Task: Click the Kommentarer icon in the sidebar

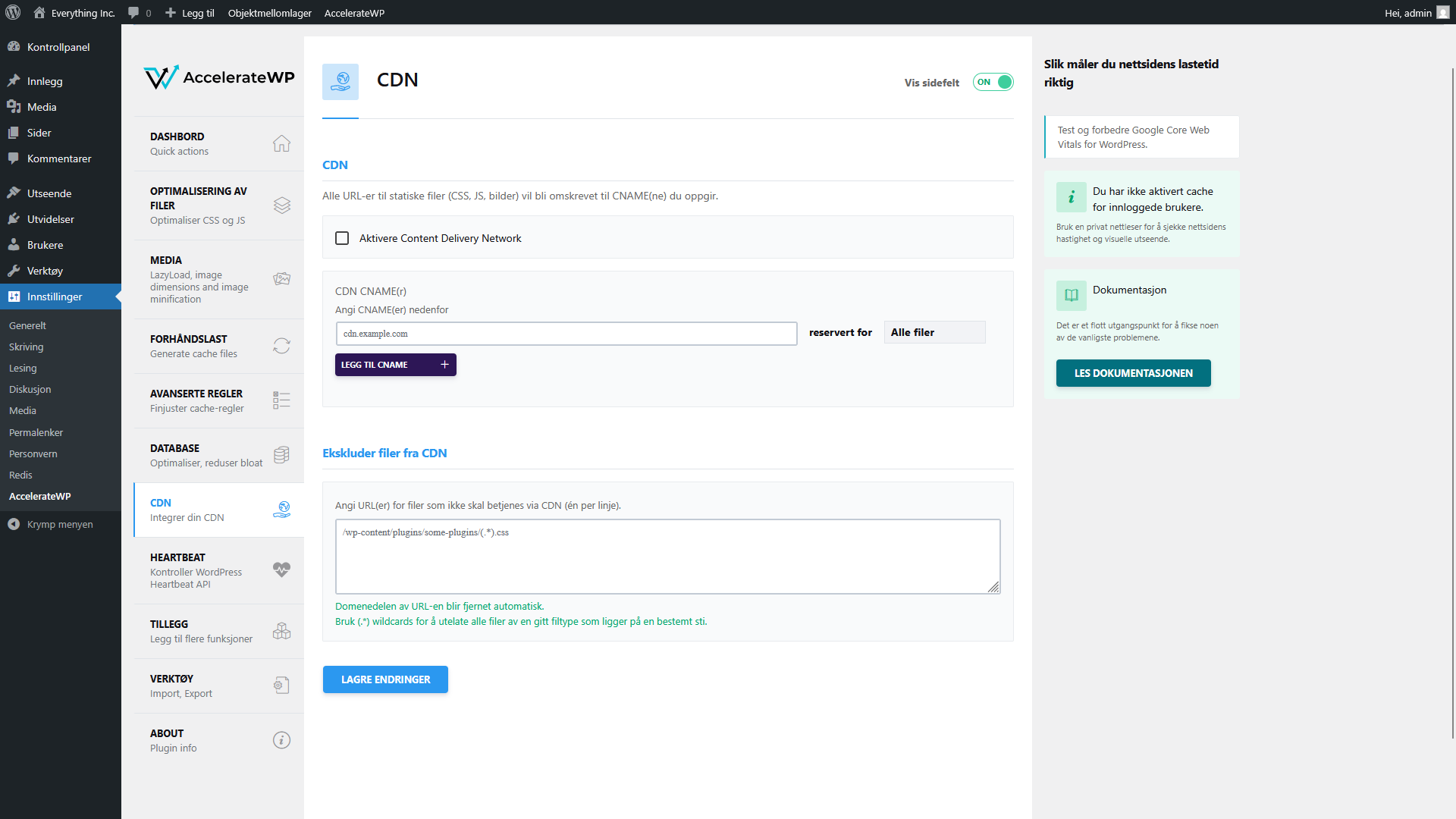Action: click(14, 158)
